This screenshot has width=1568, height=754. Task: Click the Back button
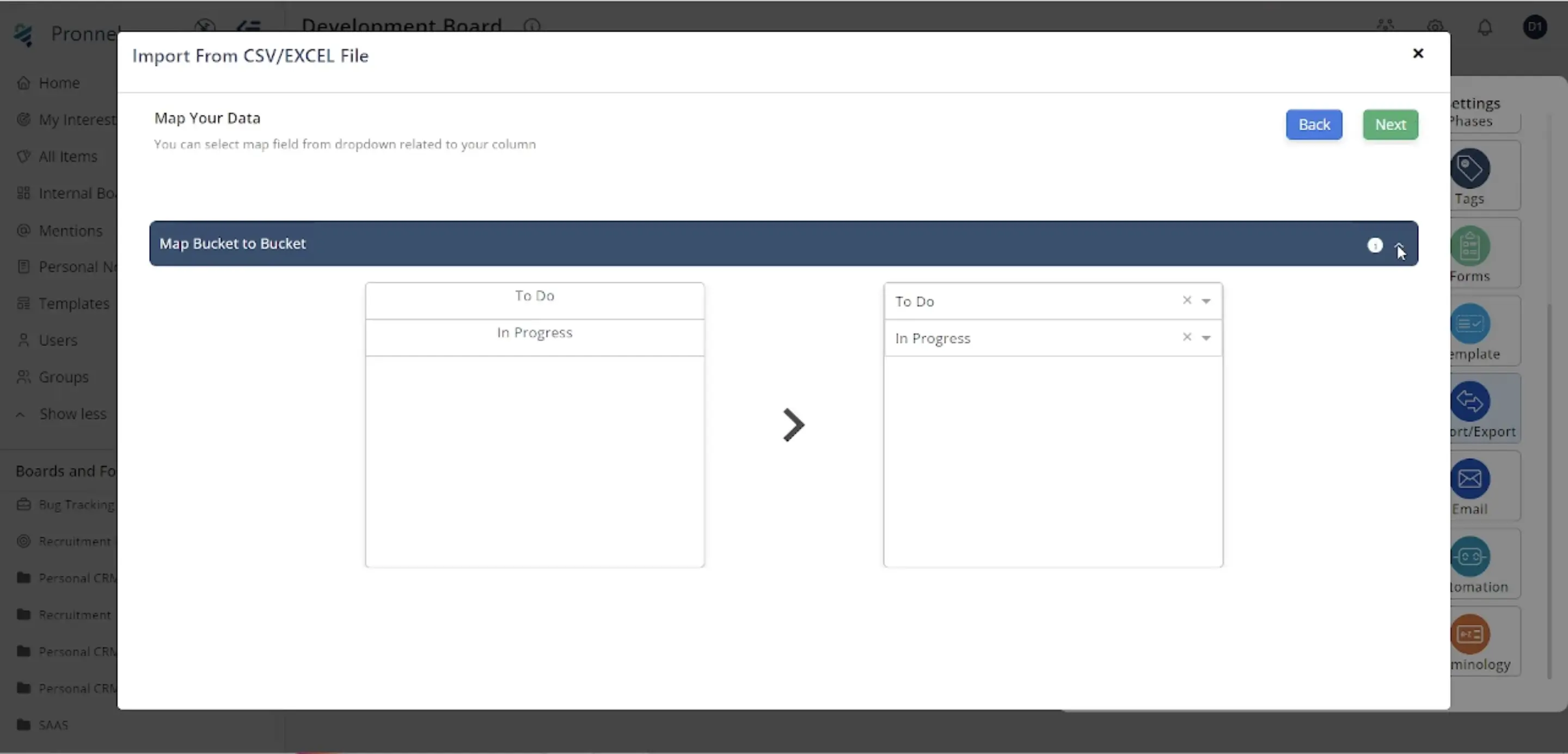tap(1314, 124)
